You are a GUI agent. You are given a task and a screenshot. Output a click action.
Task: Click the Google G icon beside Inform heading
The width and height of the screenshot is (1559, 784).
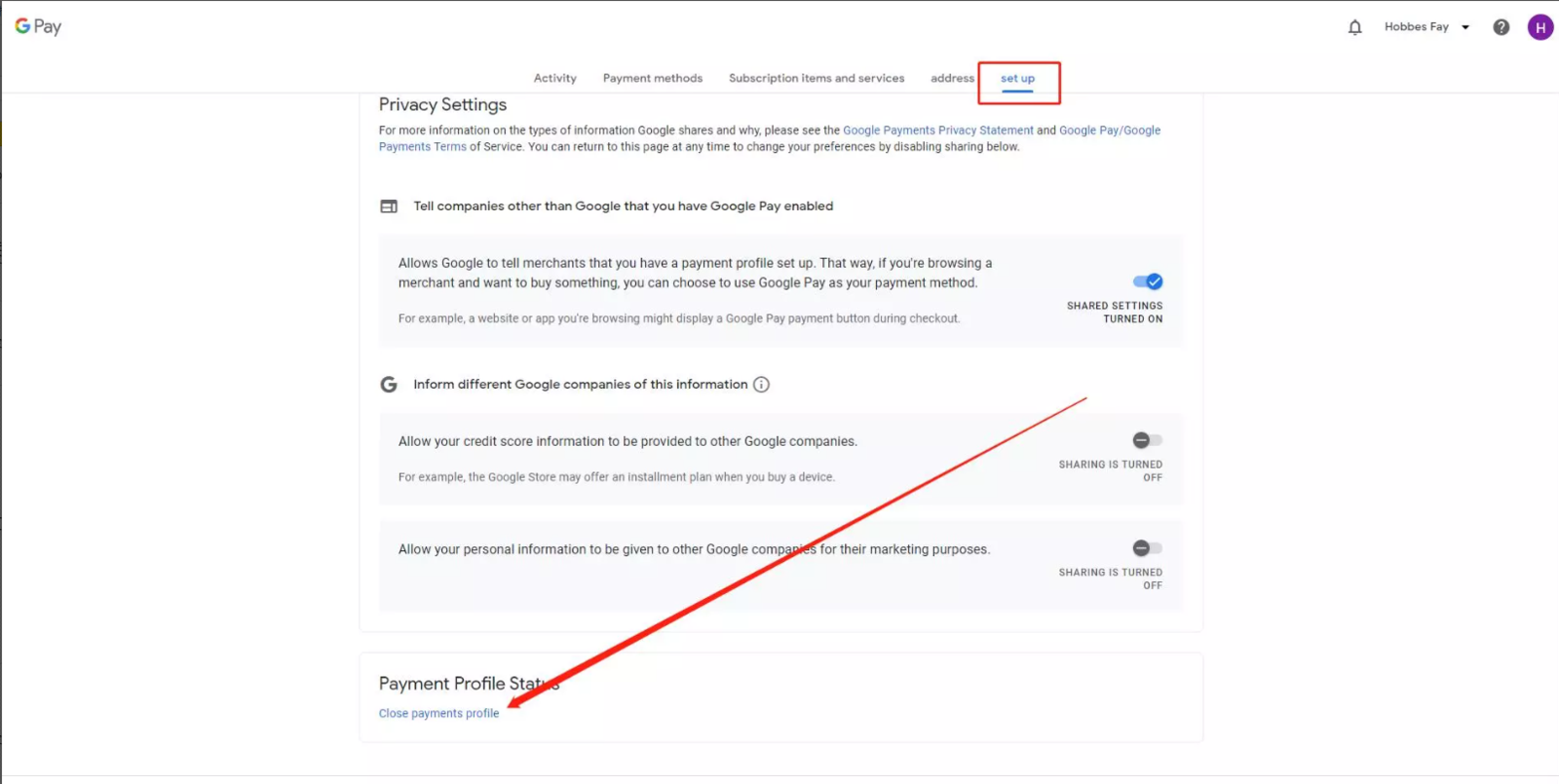pos(389,385)
